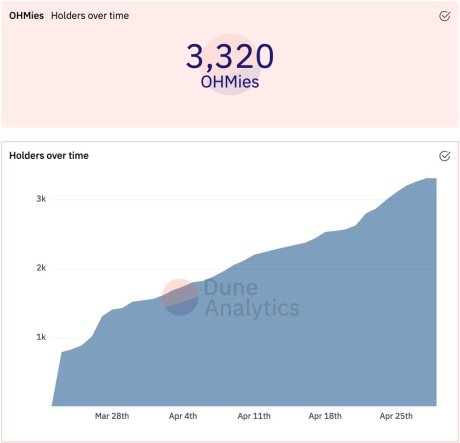Click the Apr 11th axis label

pyautogui.click(x=254, y=416)
